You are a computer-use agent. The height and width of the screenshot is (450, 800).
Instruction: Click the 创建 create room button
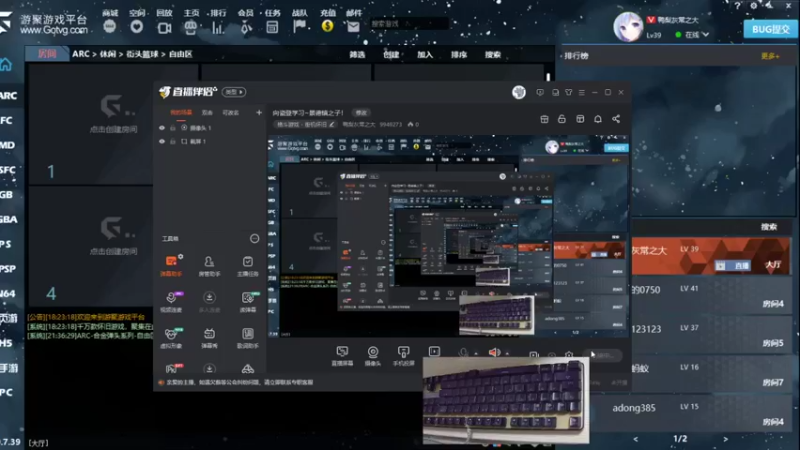[391, 55]
